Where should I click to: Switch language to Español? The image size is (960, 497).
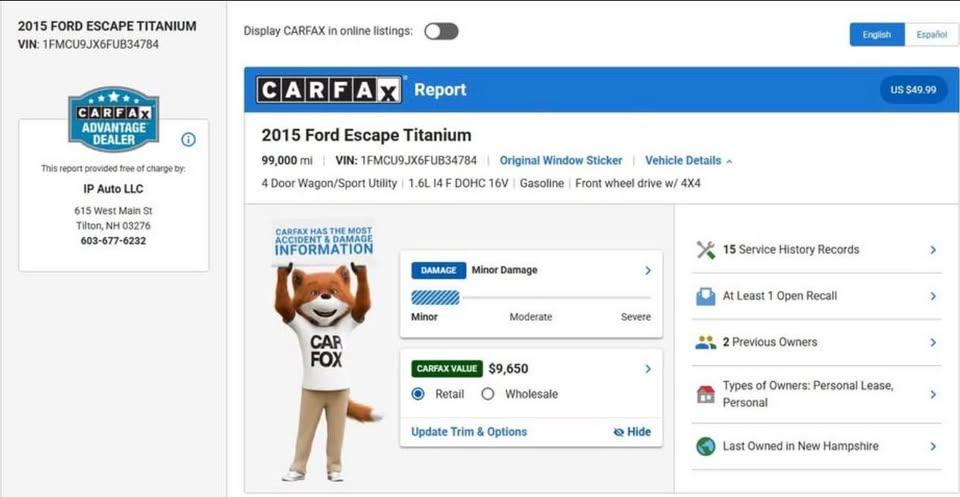(x=932, y=35)
